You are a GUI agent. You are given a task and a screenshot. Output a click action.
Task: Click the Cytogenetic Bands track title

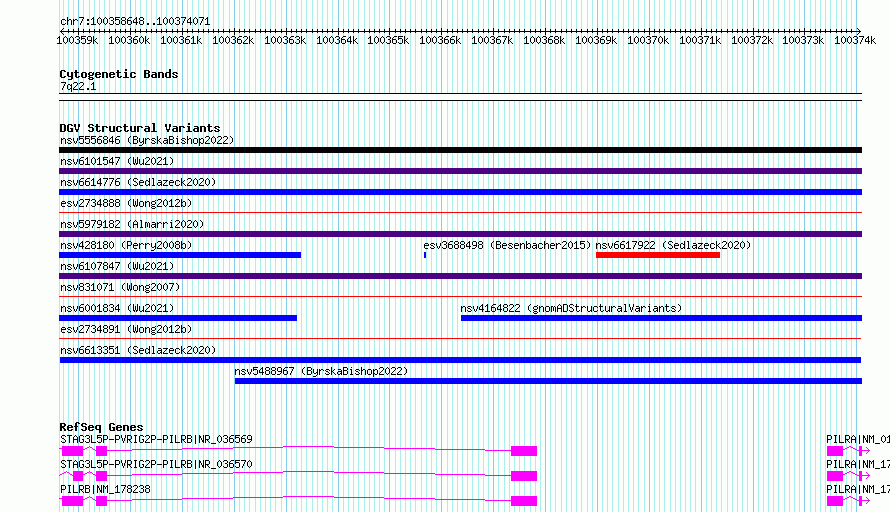tap(119, 74)
